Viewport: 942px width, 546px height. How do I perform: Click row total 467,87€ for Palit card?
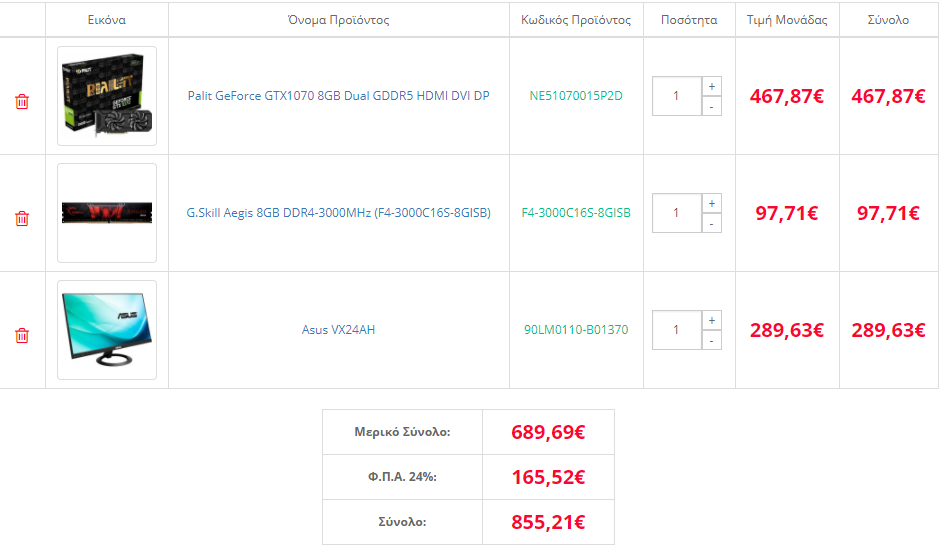889,96
